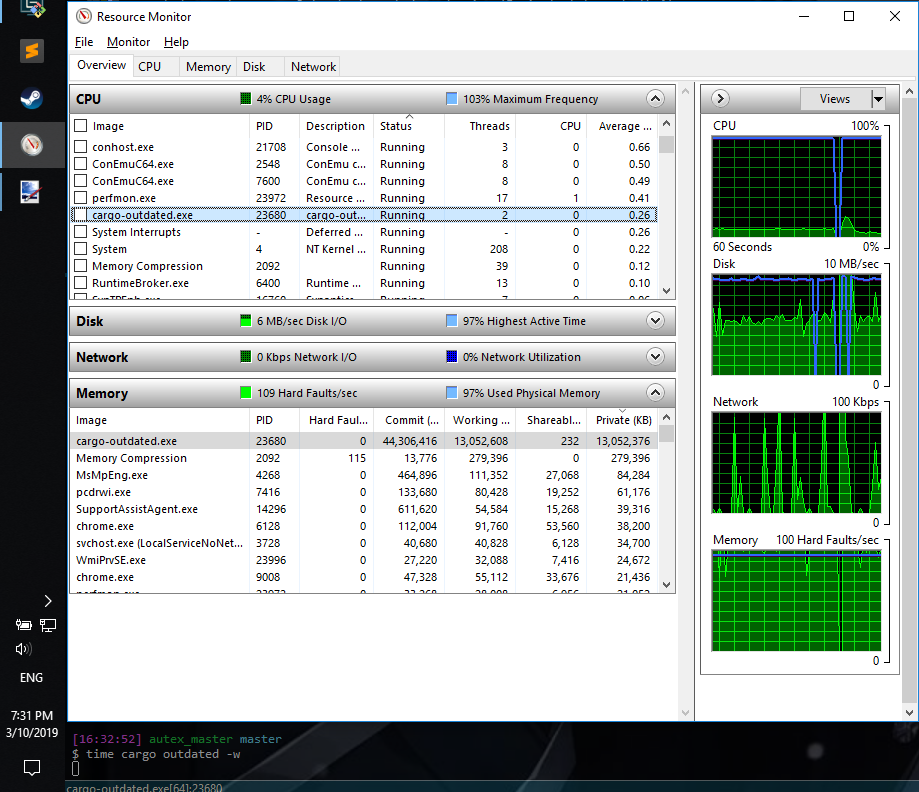This screenshot has width=919, height=792.
Task: Expand the Network section
Action: click(x=655, y=356)
